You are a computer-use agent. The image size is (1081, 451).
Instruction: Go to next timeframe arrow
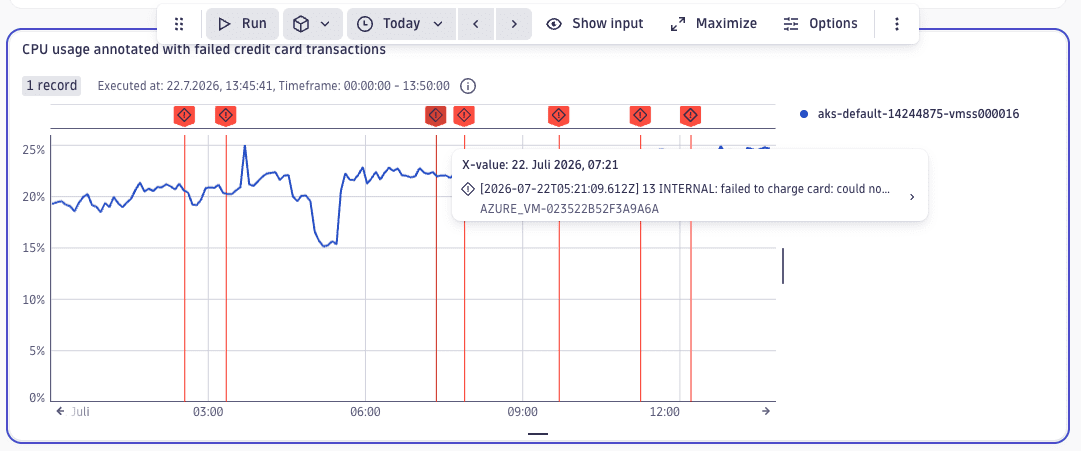pyautogui.click(x=514, y=24)
